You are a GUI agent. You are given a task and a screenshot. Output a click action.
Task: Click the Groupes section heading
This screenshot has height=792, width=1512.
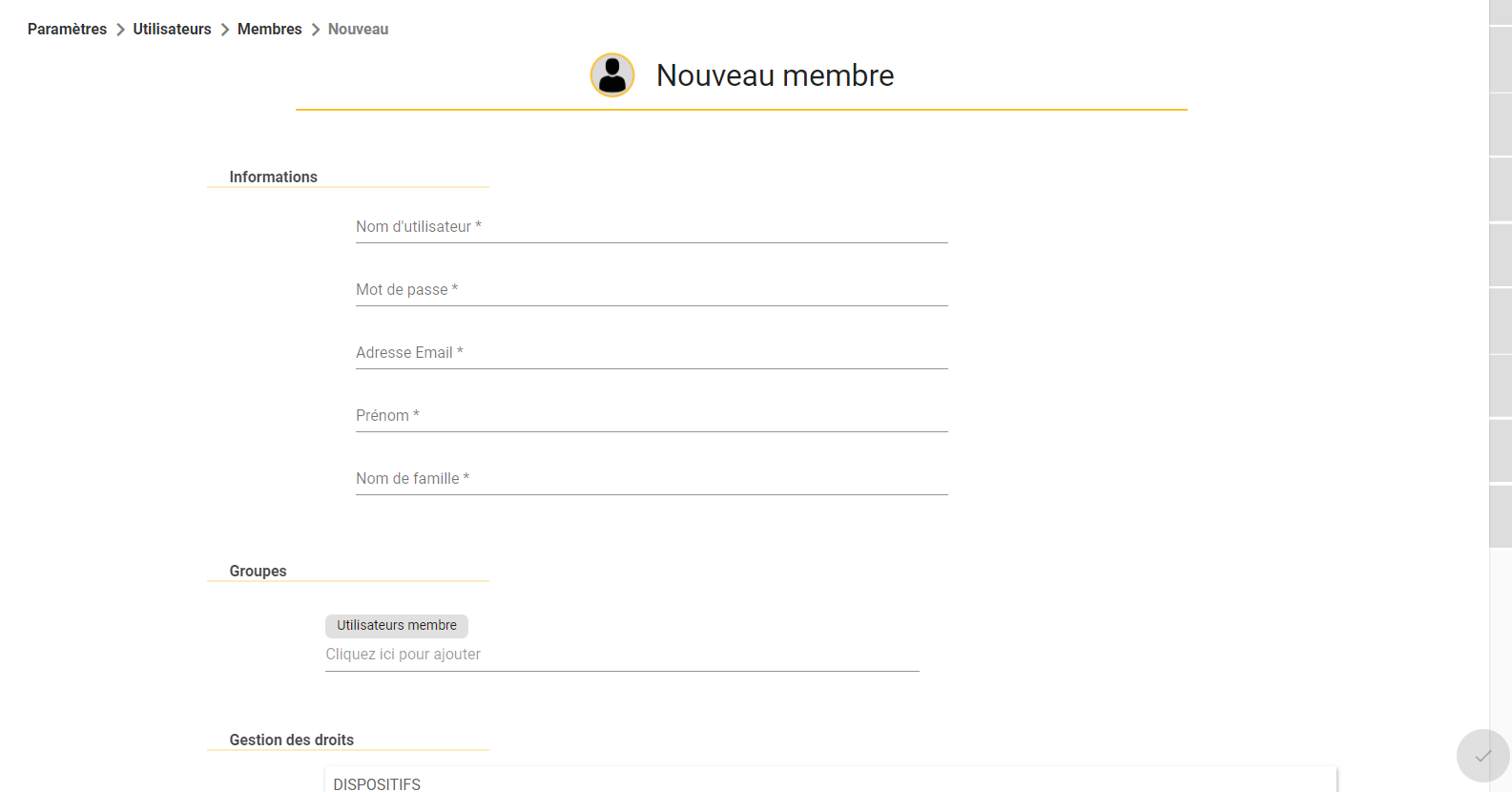click(x=258, y=572)
